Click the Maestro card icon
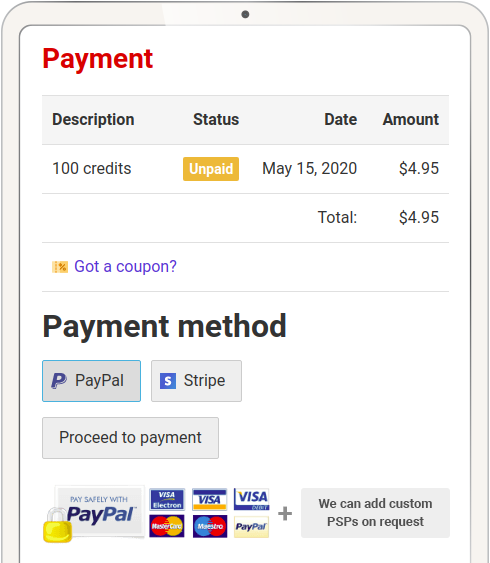Screen dimensions: 490x563 pos(210,526)
